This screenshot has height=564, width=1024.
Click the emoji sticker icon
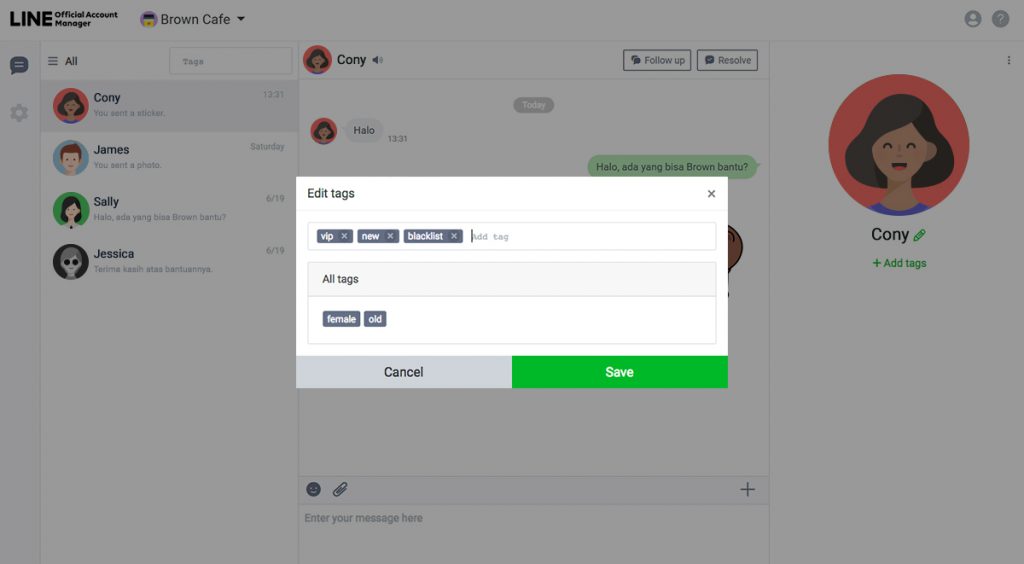coord(313,489)
